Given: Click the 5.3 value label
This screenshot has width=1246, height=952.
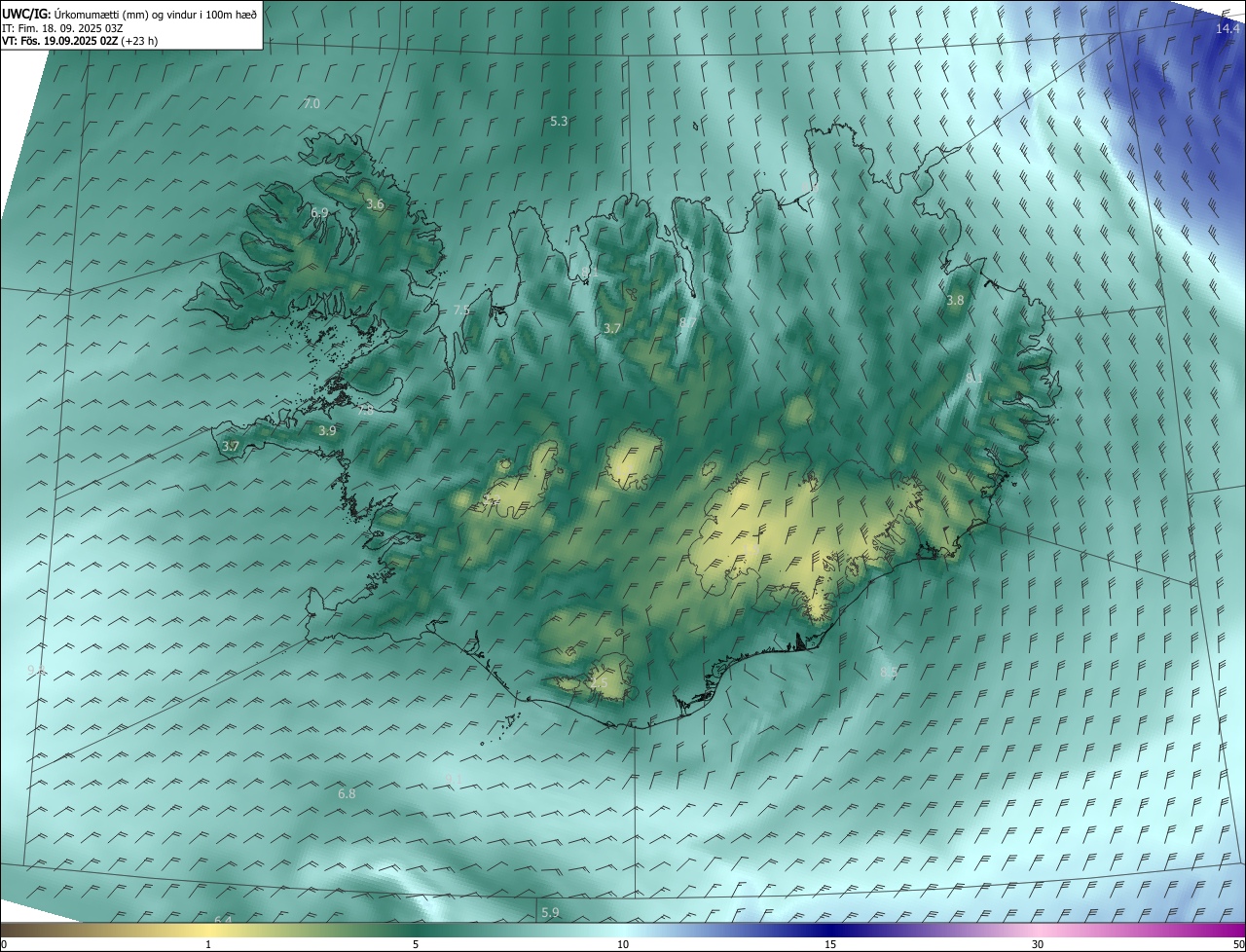Looking at the screenshot, I should 559,122.
